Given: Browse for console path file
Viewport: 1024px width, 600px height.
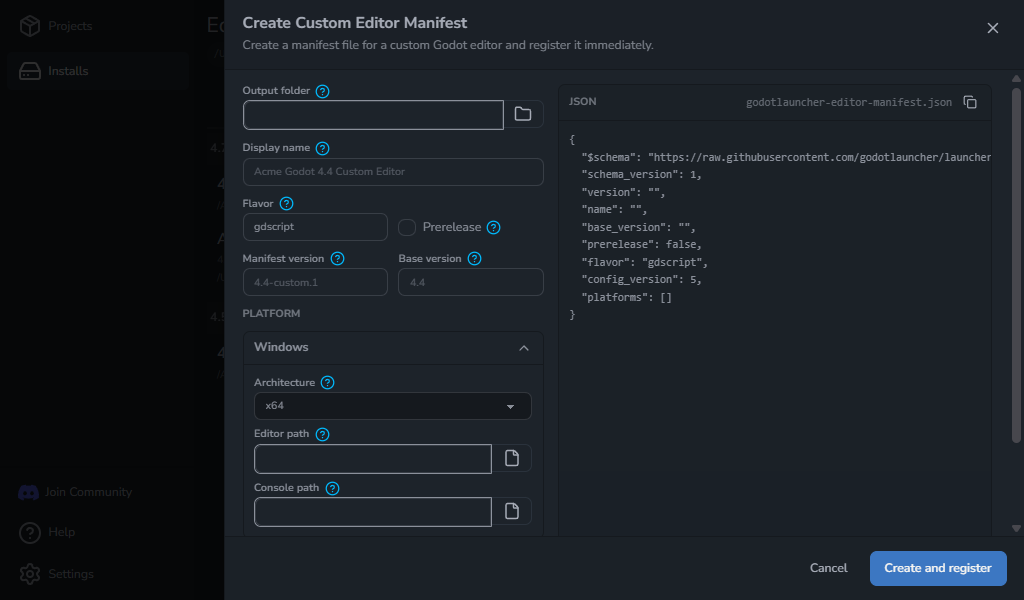Looking at the screenshot, I should pos(512,511).
